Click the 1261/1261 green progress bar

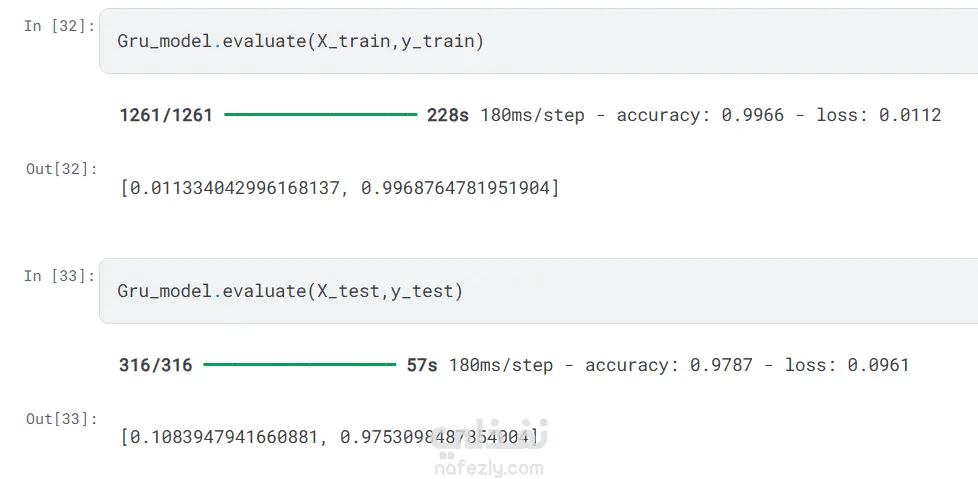click(x=320, y=115)
